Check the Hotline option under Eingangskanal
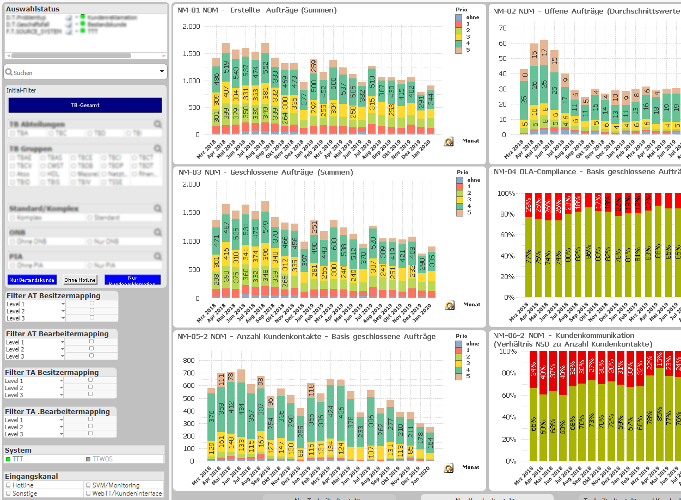The image size is (681, 500). [x=9, y=486]
